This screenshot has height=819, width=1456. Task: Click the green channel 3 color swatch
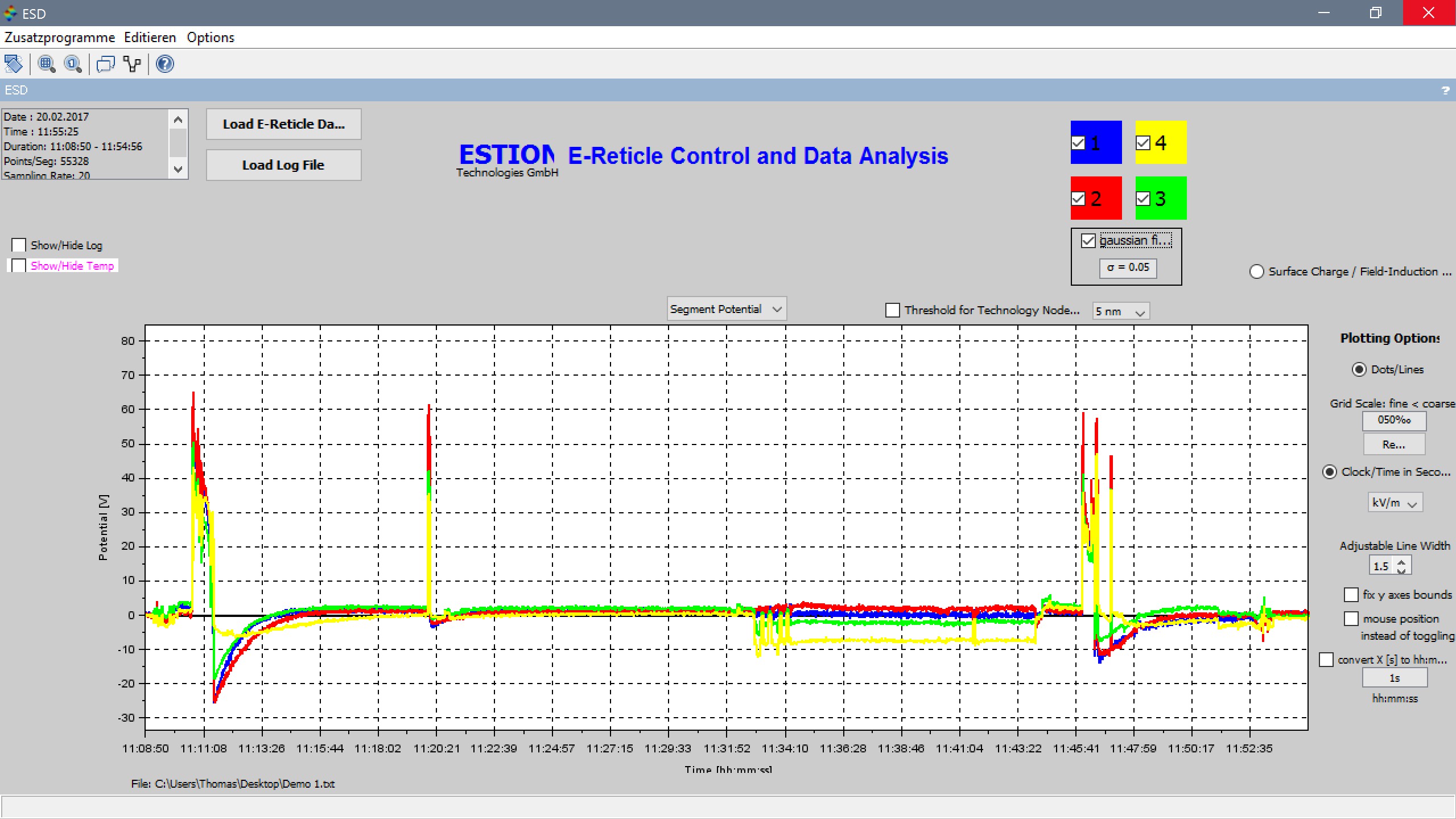1161,198
